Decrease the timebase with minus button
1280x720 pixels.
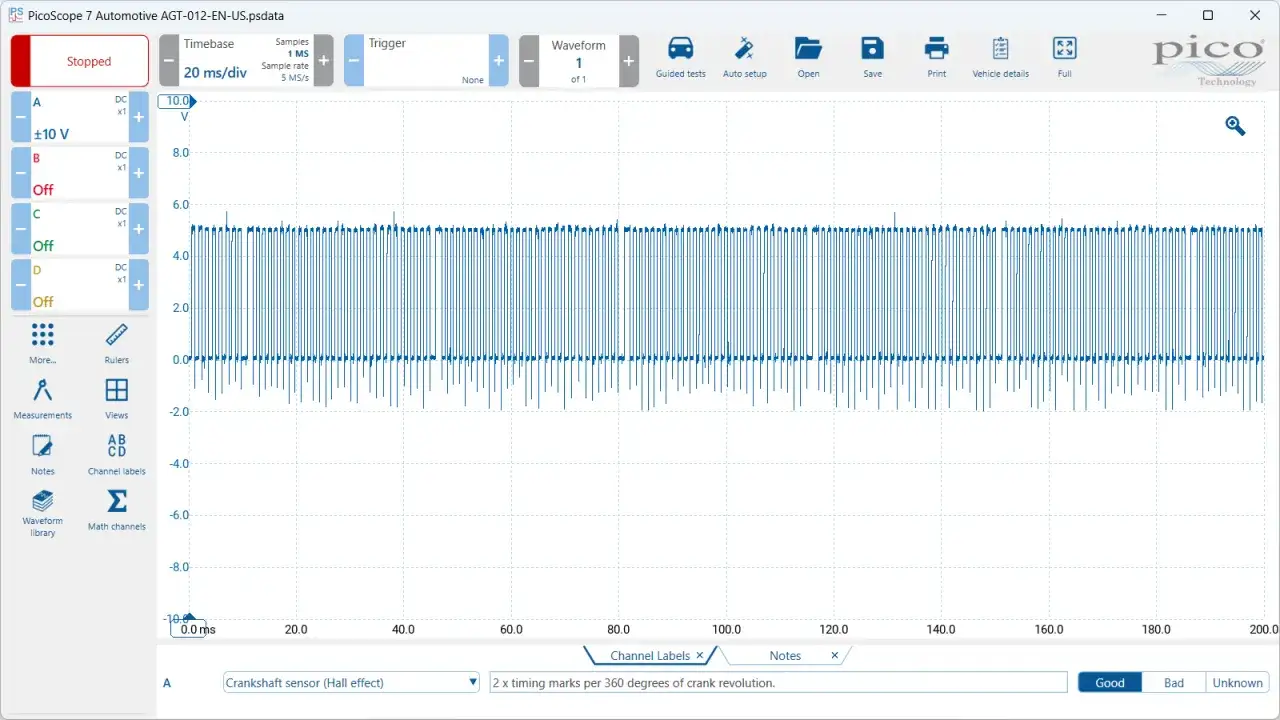[169, 61]
